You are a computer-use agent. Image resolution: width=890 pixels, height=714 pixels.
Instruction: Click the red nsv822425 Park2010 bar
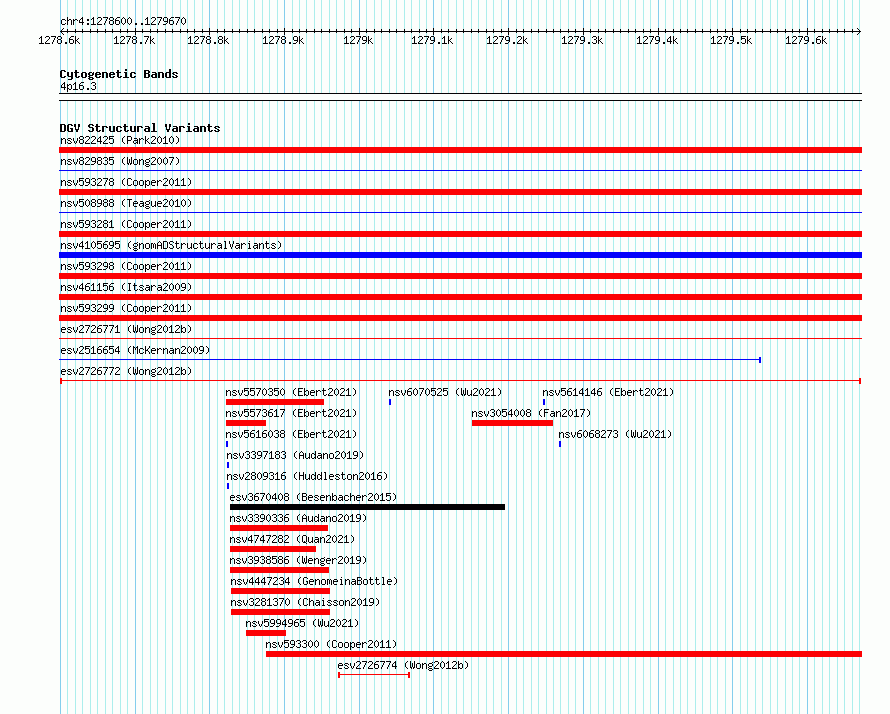[x=460, y=150]
